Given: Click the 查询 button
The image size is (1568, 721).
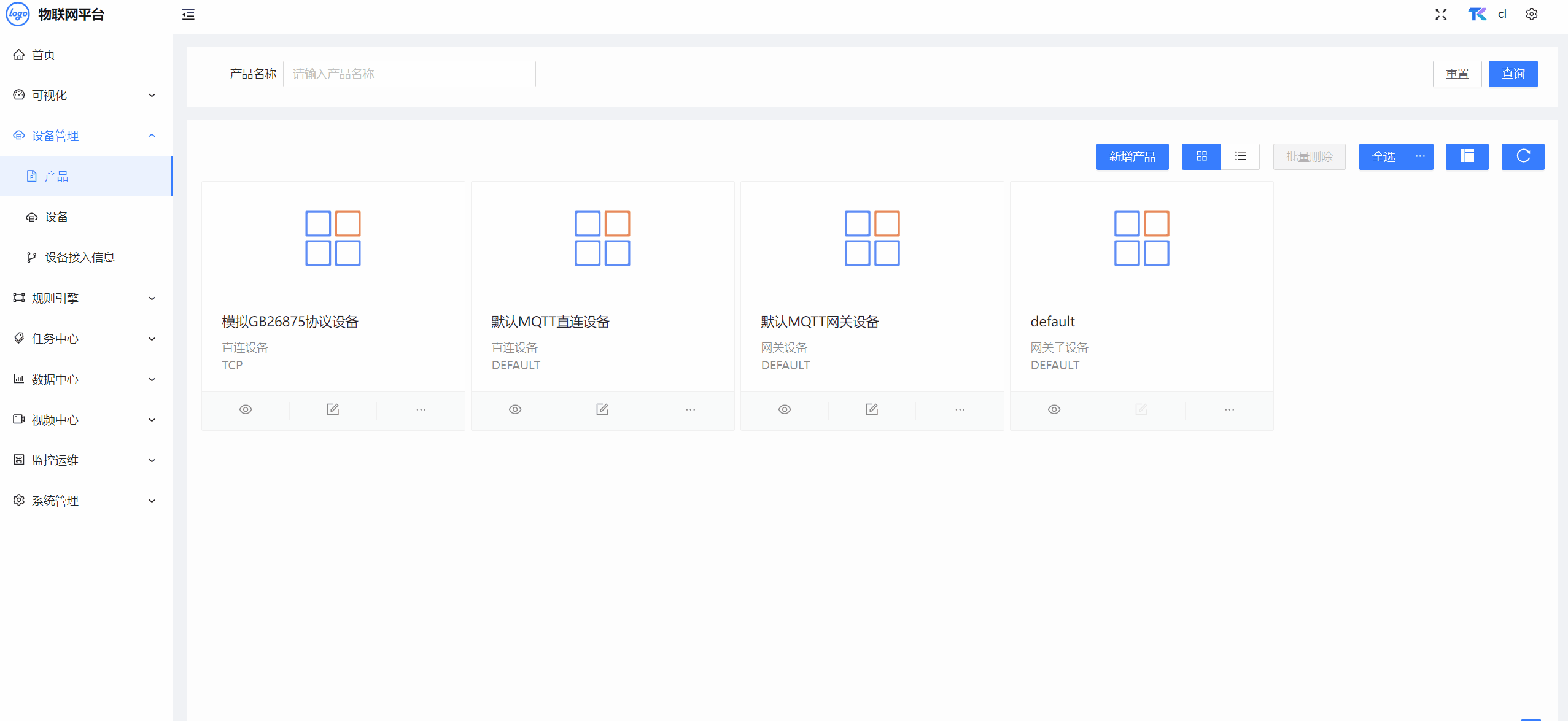Looking at the screenshot, I should [x=1513, y=74].
